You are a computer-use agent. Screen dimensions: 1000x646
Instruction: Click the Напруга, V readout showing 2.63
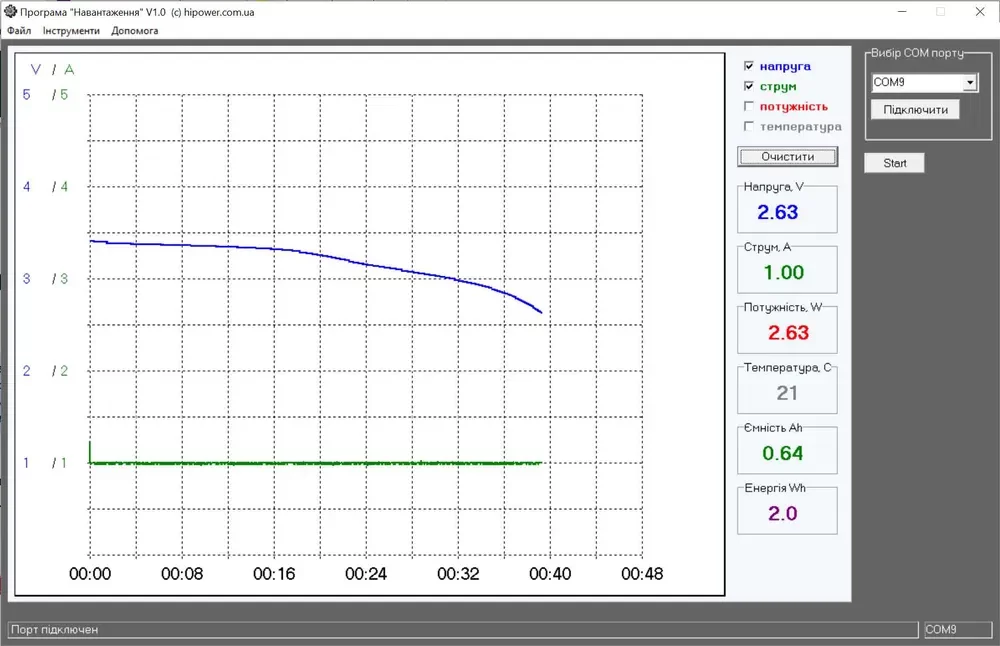(777, 212)
